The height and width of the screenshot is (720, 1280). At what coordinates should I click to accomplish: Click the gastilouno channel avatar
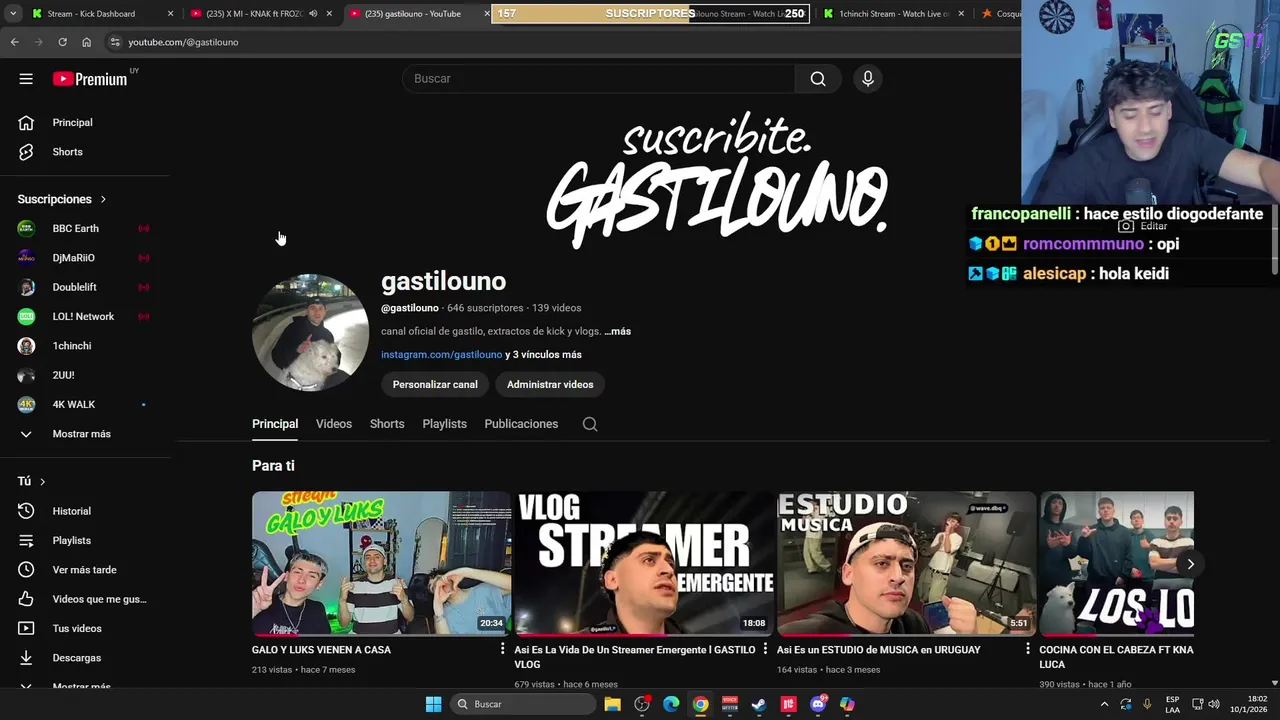(310, 332)
